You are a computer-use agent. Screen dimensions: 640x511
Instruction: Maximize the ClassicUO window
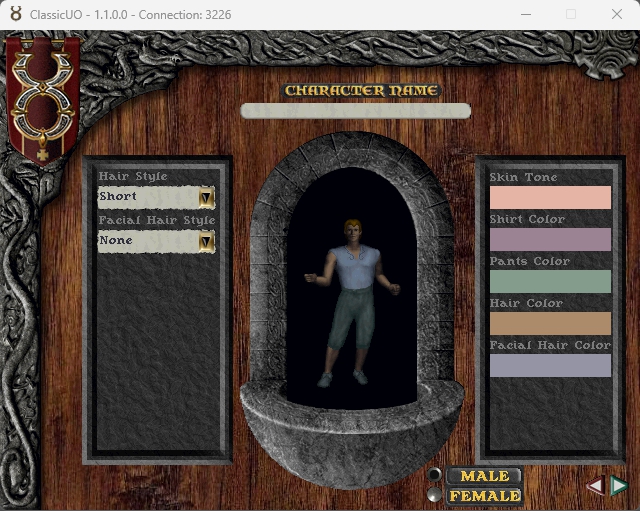pyautogui.click(x=571, y=14)
